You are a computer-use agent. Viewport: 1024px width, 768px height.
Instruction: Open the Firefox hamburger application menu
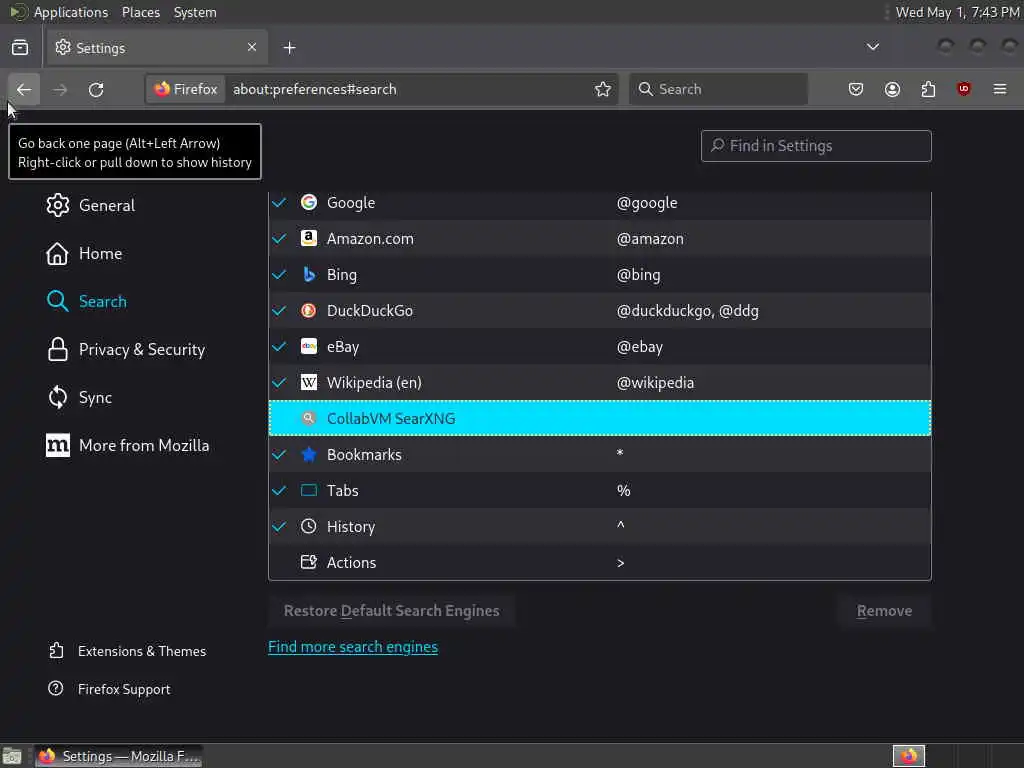point(1000,89)
